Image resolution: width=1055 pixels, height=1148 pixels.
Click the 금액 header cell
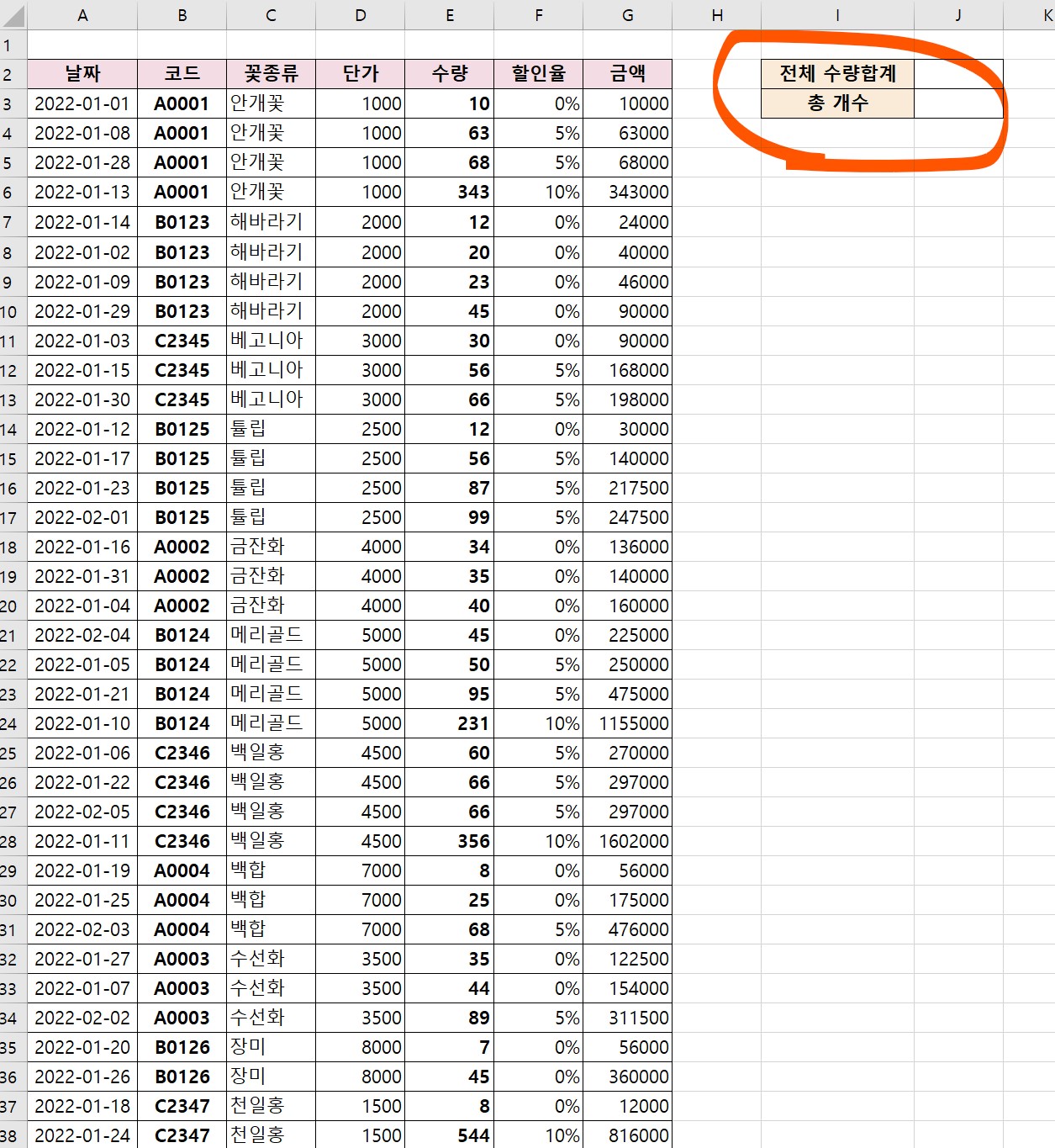(628, 74)
